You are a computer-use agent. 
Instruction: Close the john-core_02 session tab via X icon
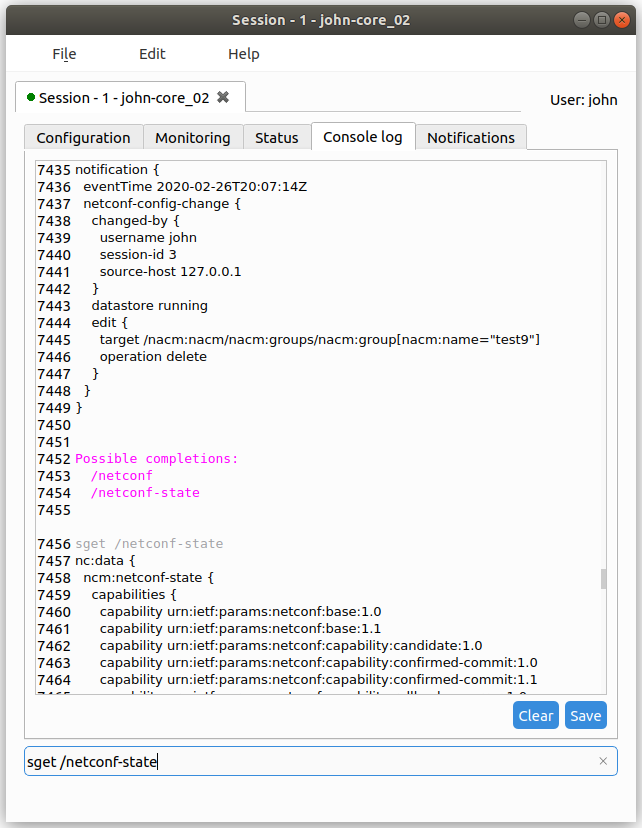223,97
